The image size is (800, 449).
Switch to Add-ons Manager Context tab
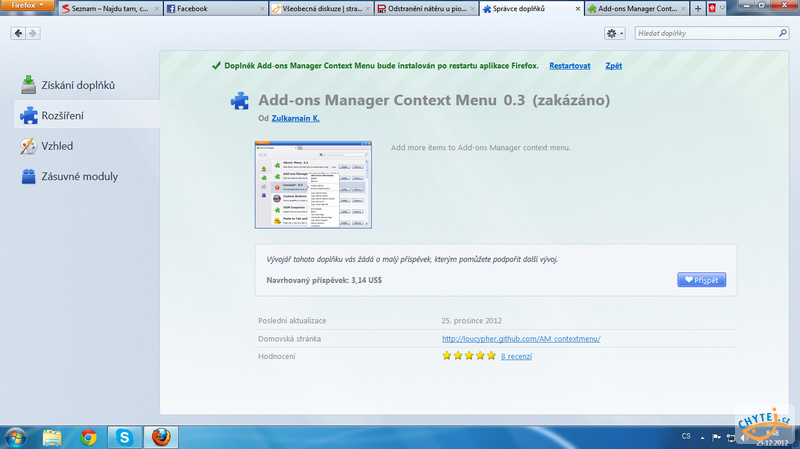(x=637, y=9)
